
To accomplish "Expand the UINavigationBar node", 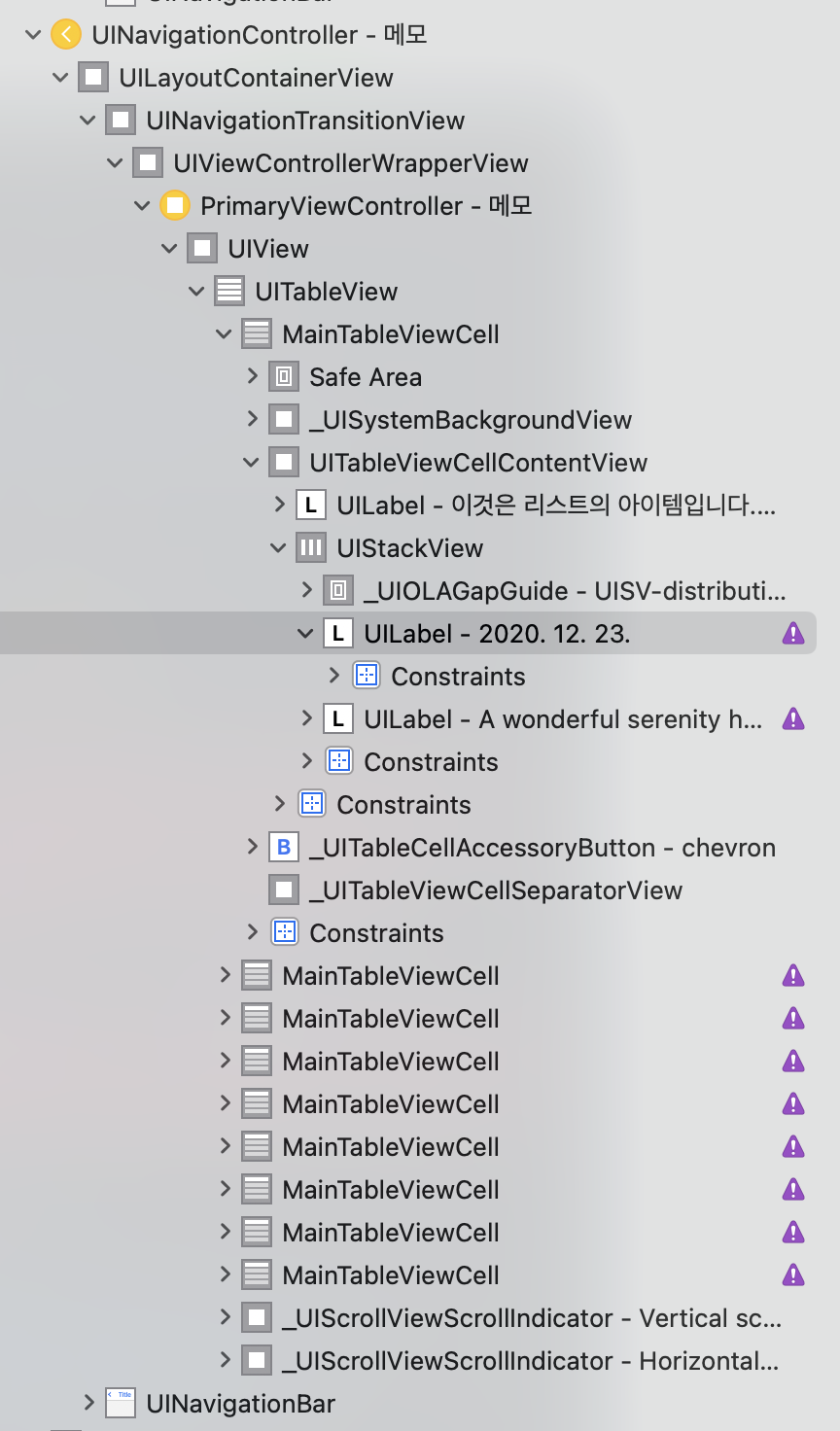I will pos(89,1403).
